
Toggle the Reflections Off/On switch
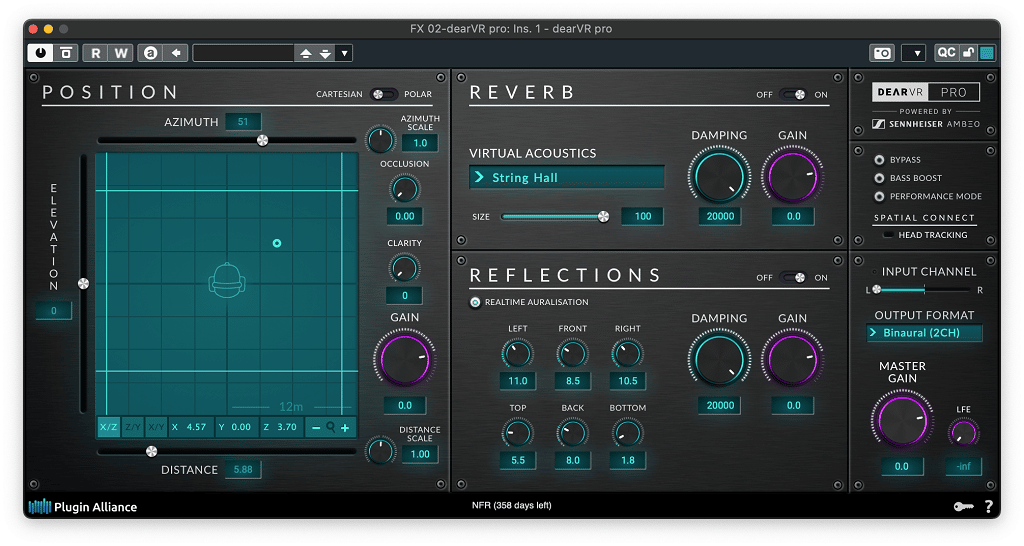(x=793, y=277)
